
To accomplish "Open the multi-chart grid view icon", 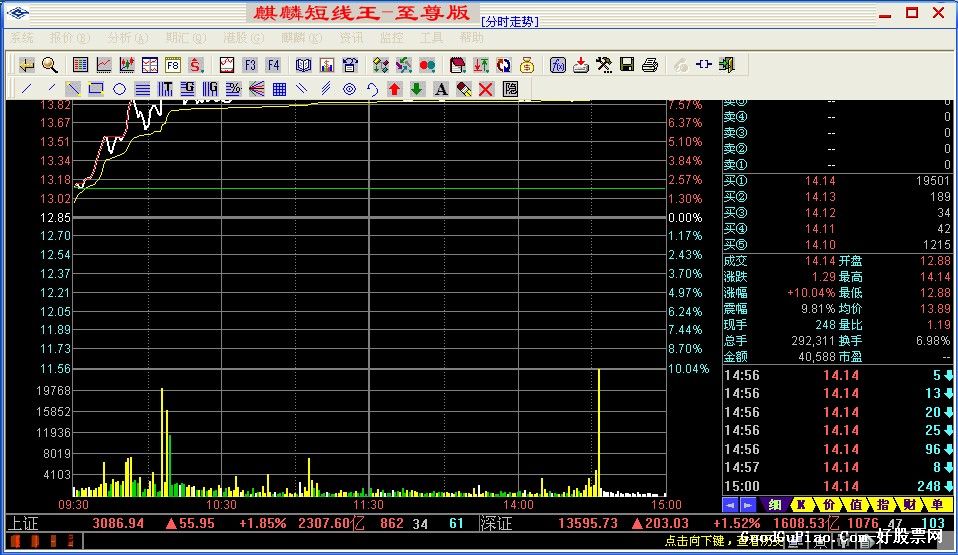I will coord(150,65).
